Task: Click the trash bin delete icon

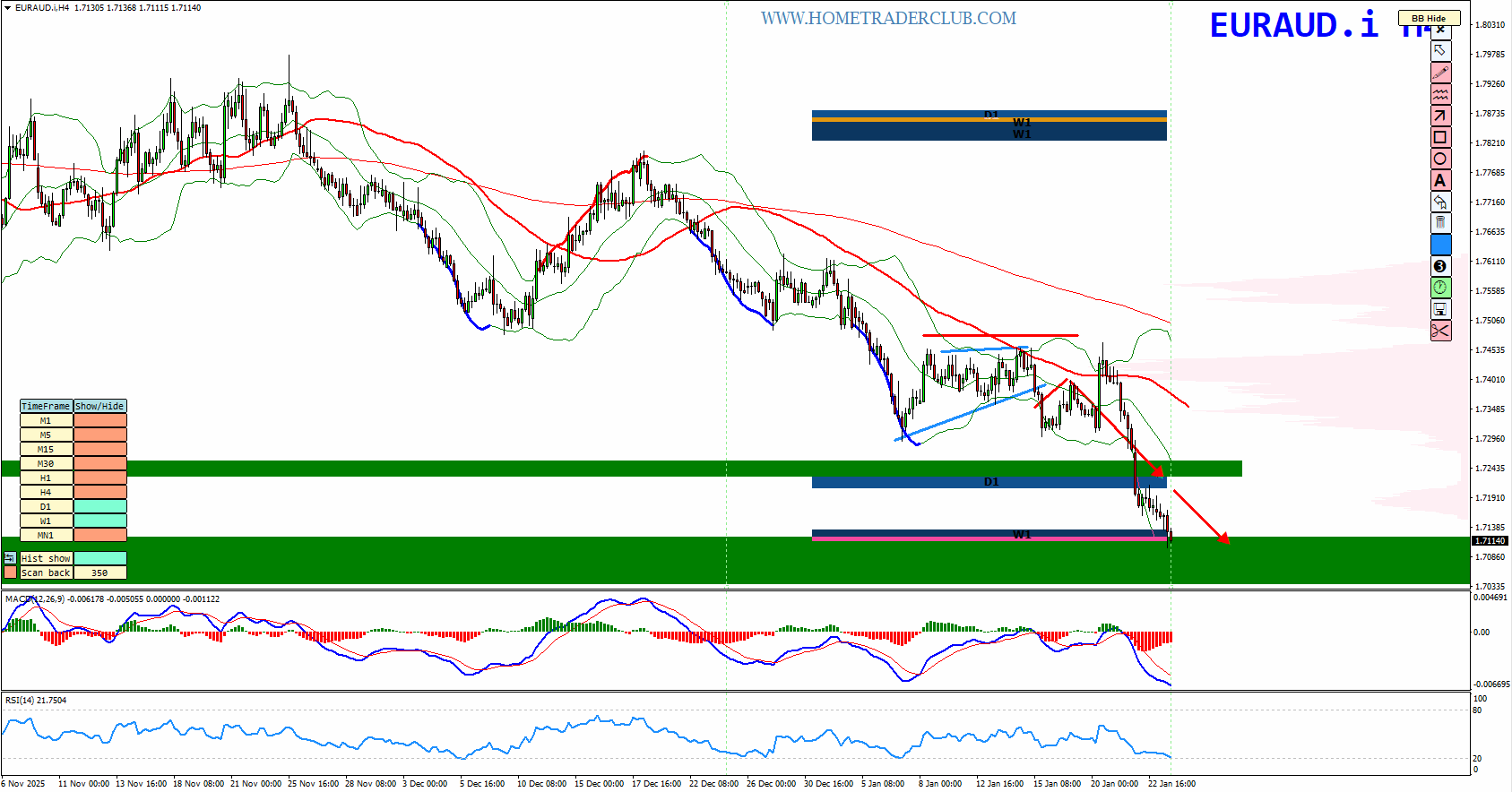Action: coord(1440,223)
